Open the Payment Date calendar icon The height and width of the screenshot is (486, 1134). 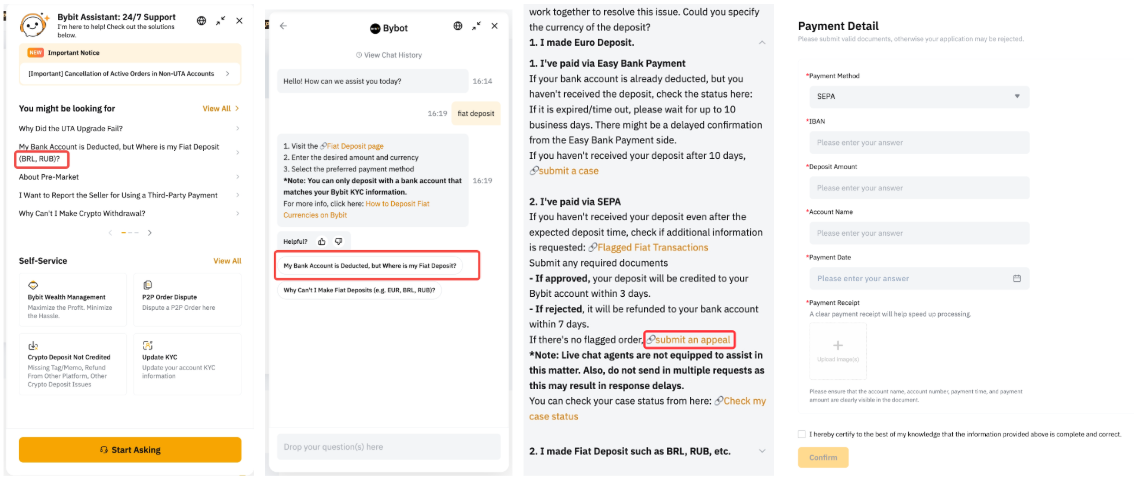click(1017, 278)
